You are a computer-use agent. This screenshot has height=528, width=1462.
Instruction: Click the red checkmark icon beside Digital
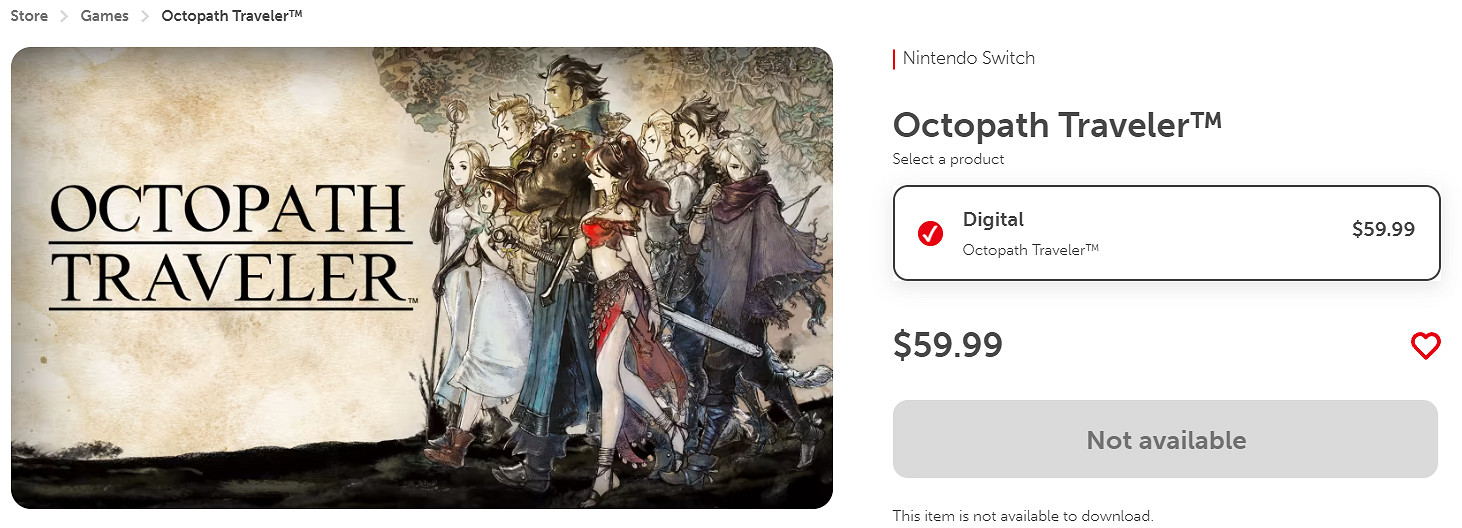point(930,234)
